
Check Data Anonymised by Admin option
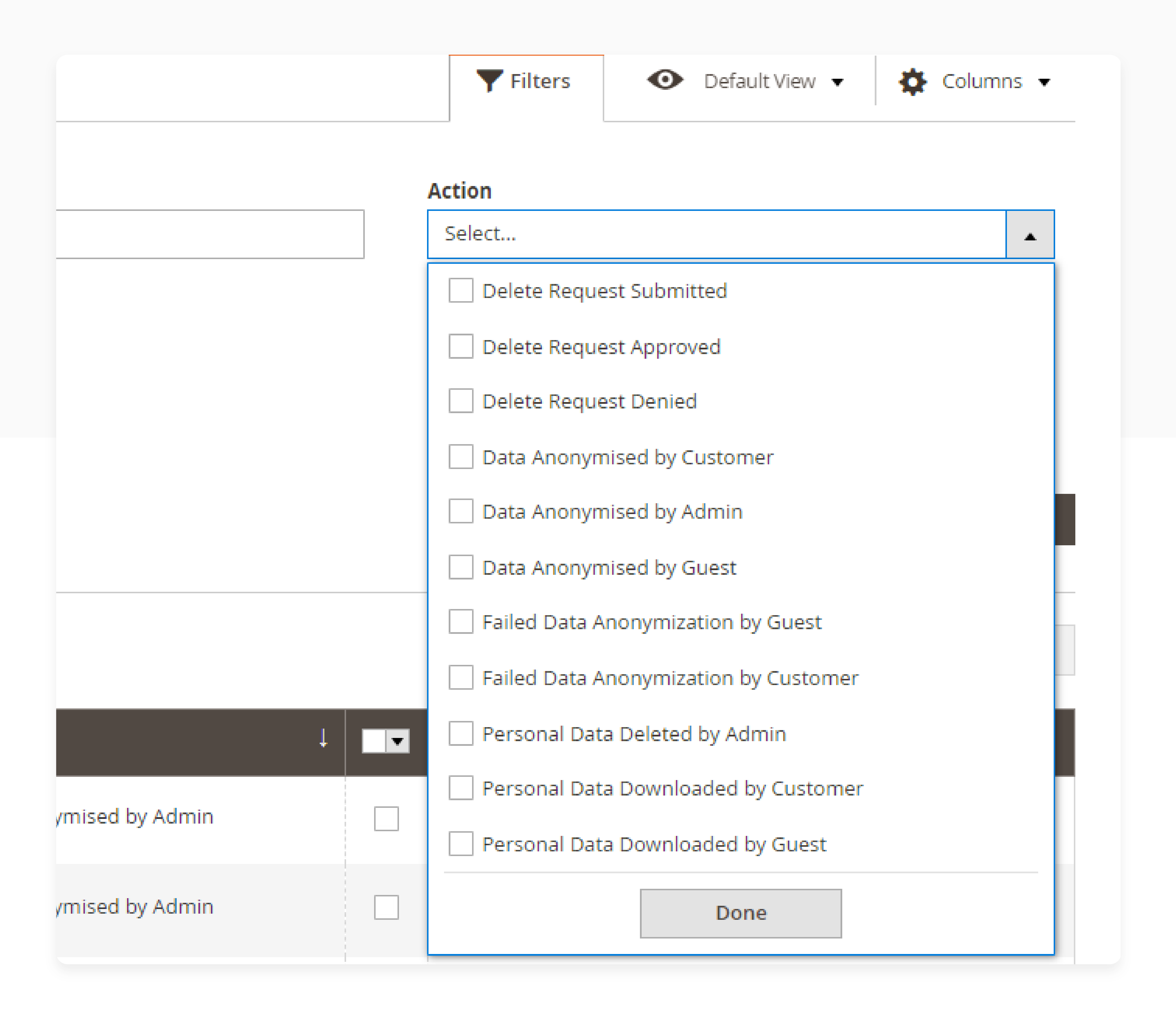(x=461, y=511)
